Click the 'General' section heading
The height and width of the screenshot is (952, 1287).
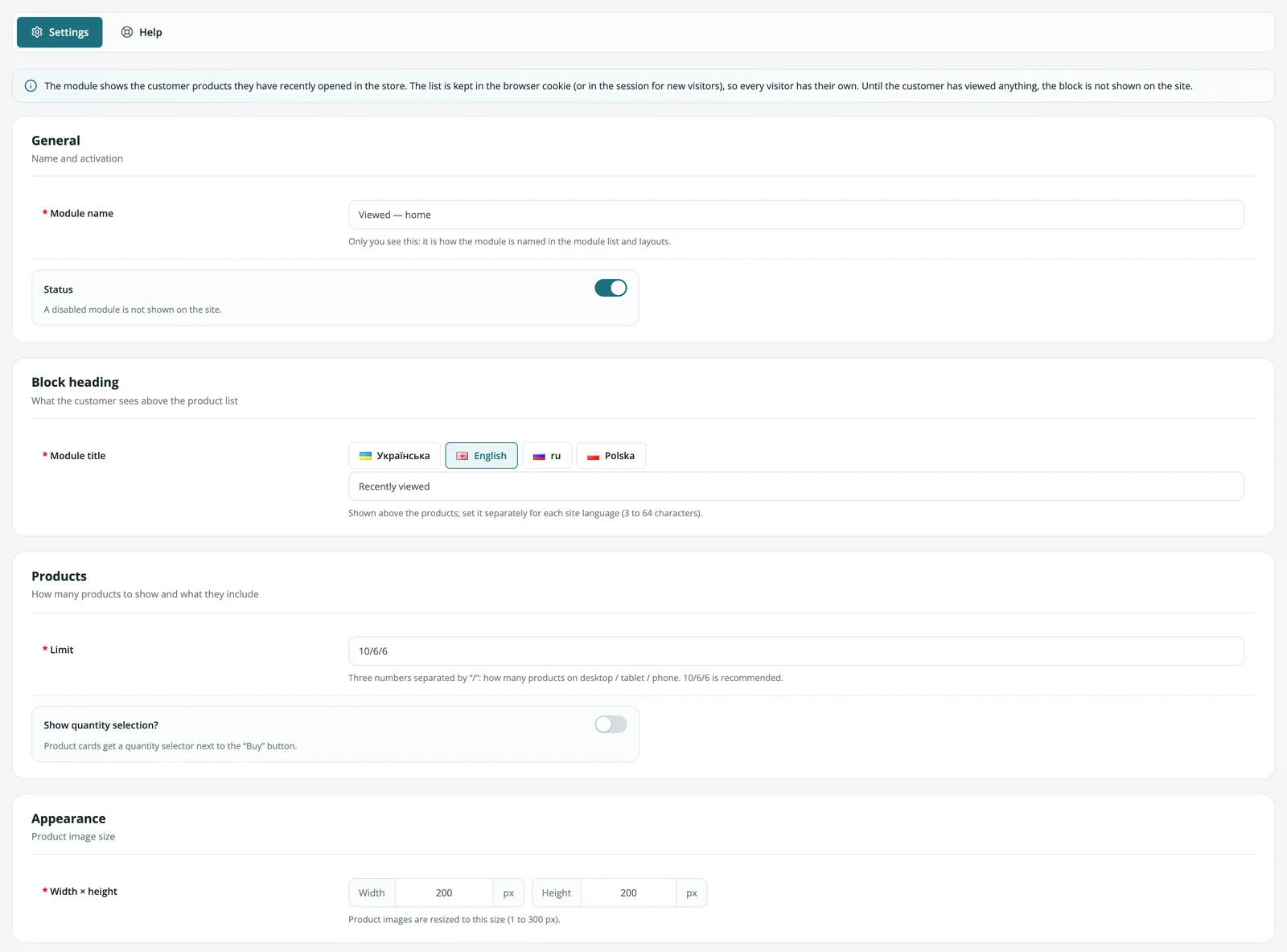56,141
